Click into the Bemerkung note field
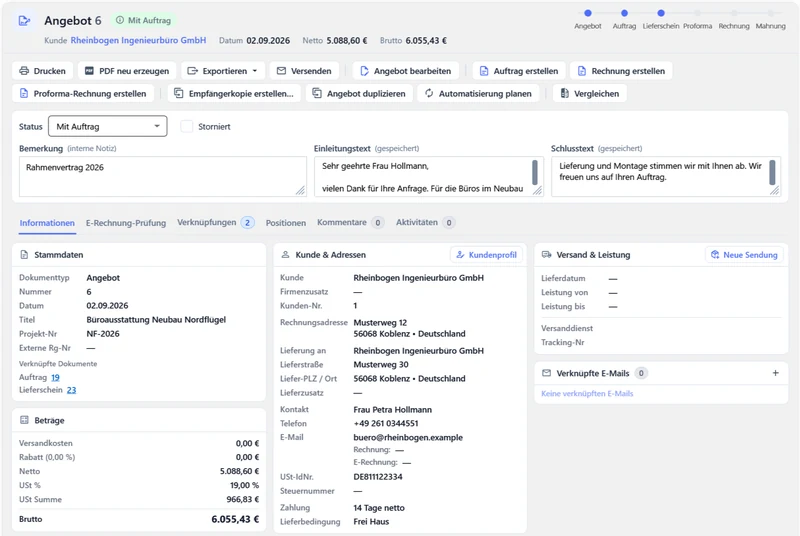 click(x=163, y=176)
